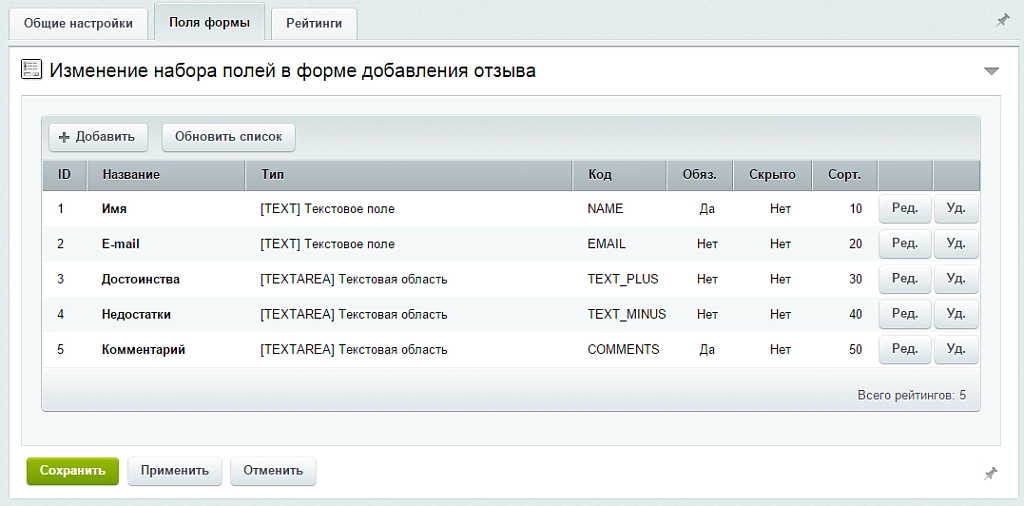The height and width of the screenshot is (506, 1024).
Task: Click the pin icon at top right
Action: (x=1002, y=21)
